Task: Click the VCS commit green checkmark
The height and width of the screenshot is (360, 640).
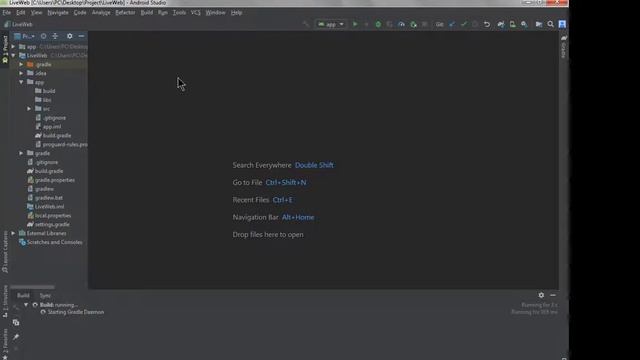Action: click(x=464, y=24)
